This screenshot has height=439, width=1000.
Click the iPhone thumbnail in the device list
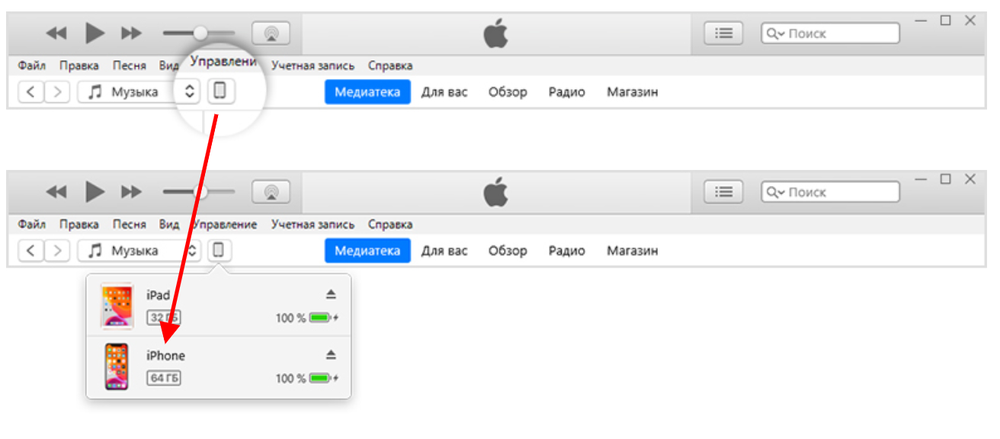117,366
